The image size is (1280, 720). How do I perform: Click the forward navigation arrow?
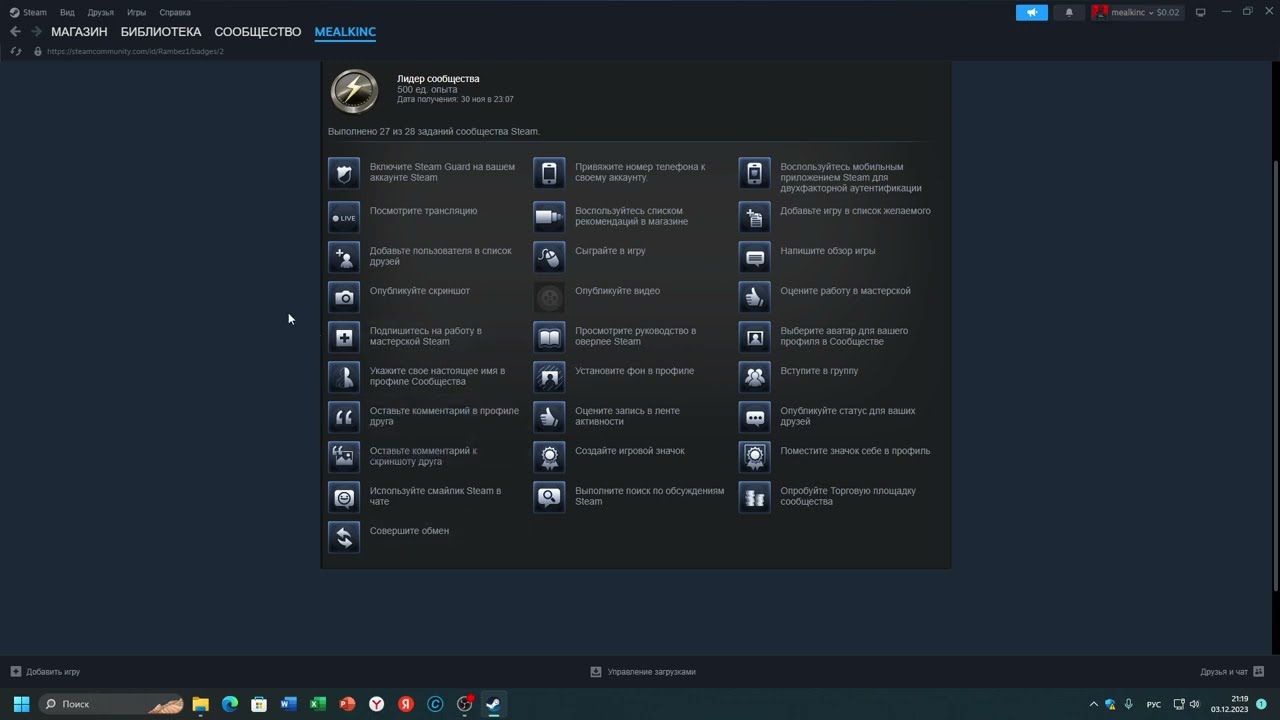(36, 32)
